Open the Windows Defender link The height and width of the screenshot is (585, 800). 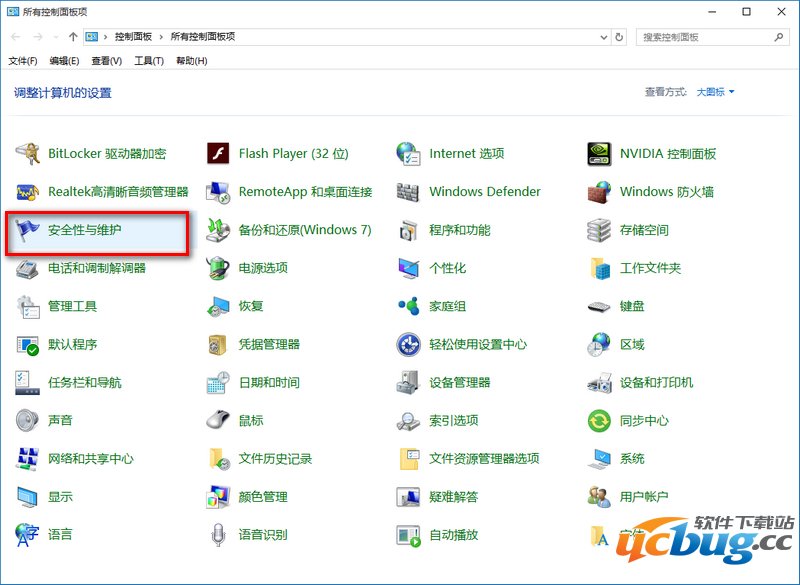click(x=484, y=192)
